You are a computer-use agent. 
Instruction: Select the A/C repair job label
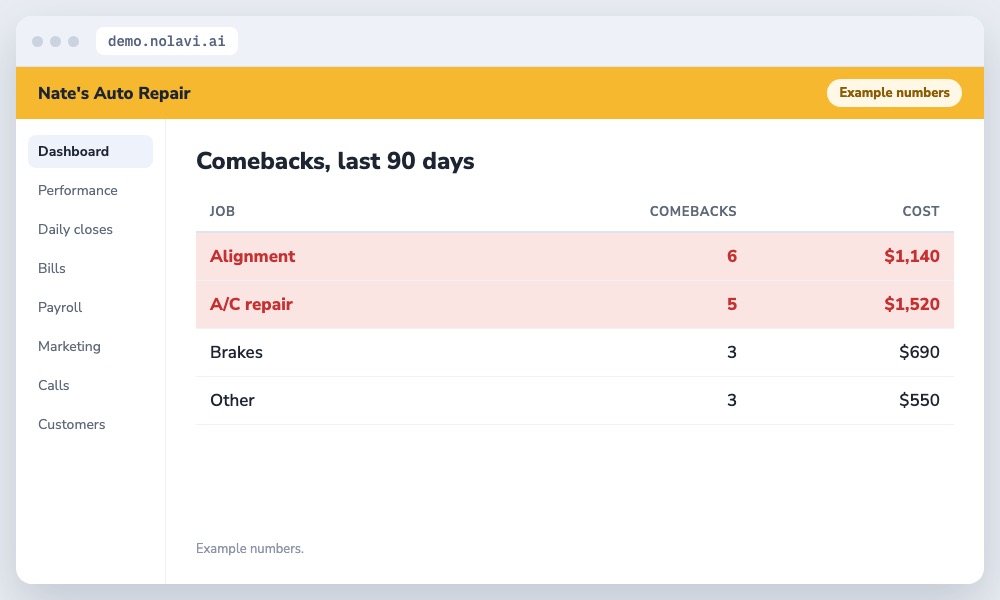(x=251, y=304)
